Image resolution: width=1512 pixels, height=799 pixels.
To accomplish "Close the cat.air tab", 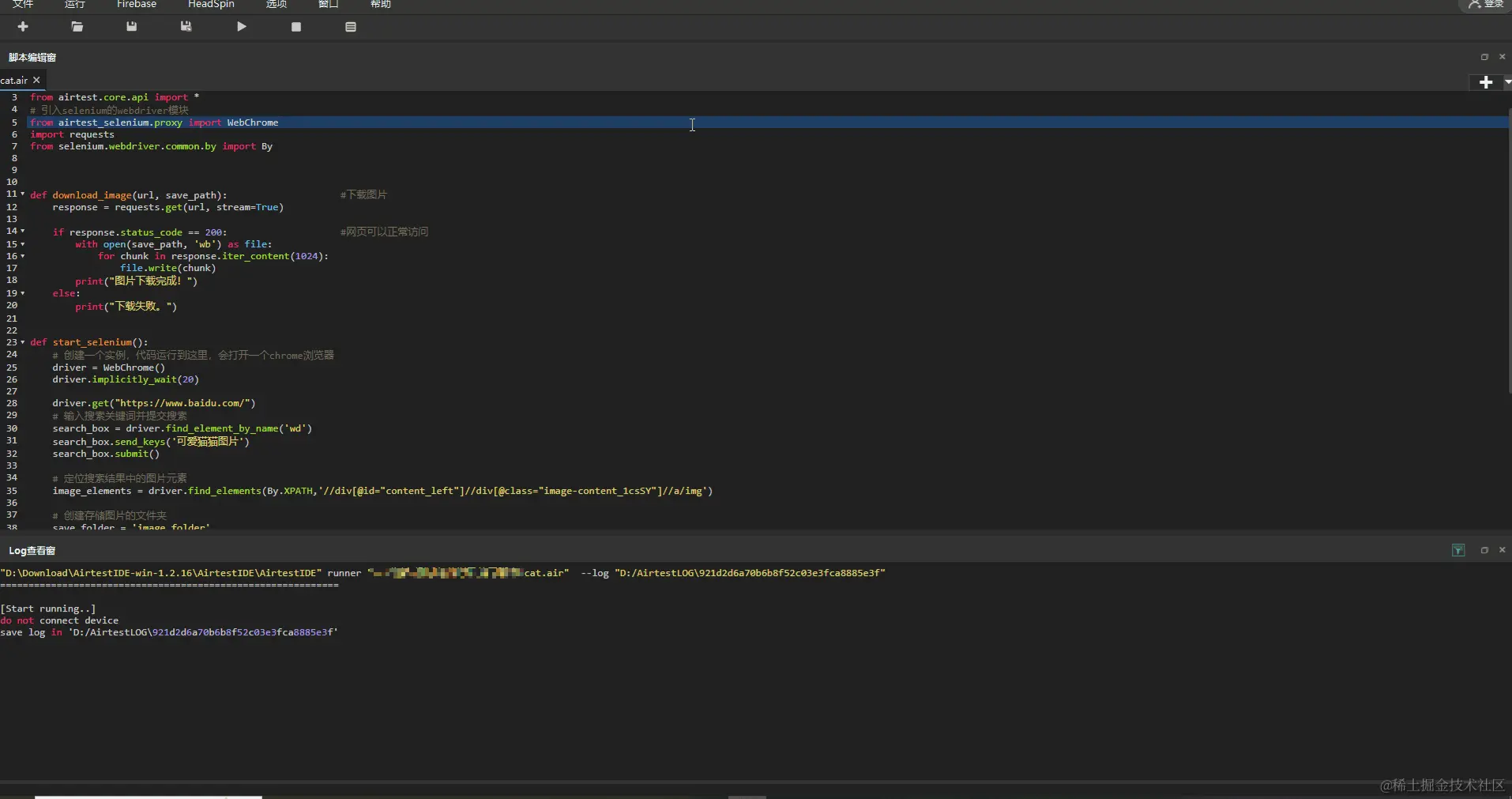I will (36, 81).
